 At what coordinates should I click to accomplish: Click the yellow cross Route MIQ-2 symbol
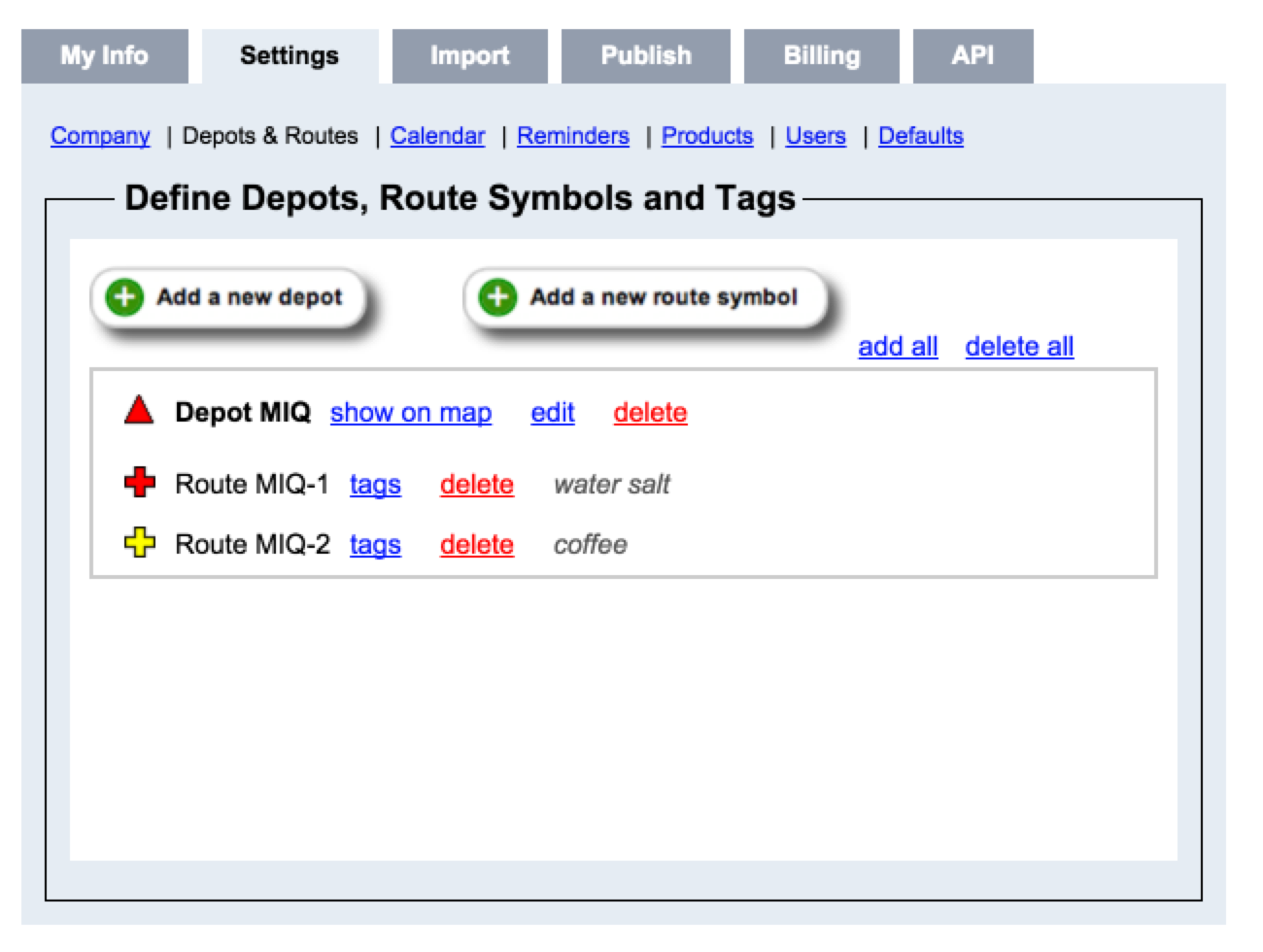coord(140,542)
